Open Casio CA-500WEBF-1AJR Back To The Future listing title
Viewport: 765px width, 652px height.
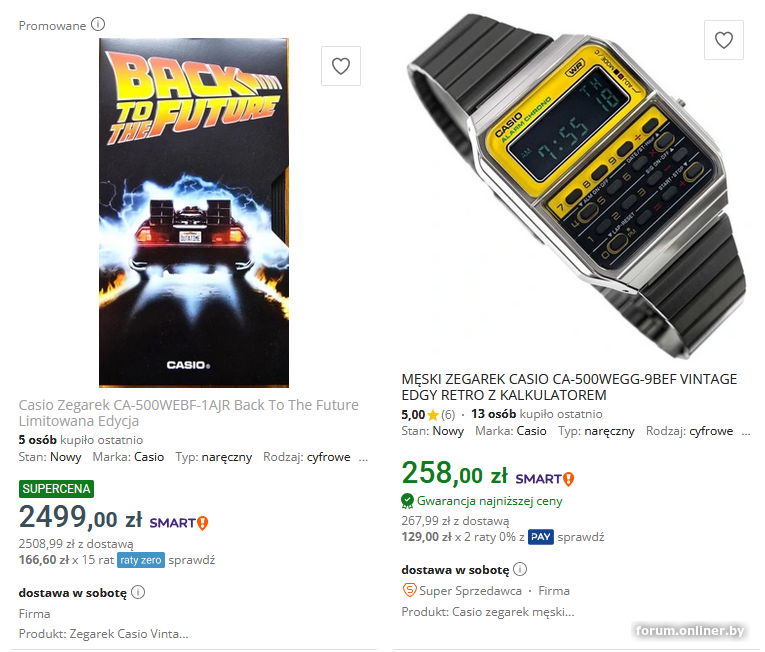tap(188, 413)
